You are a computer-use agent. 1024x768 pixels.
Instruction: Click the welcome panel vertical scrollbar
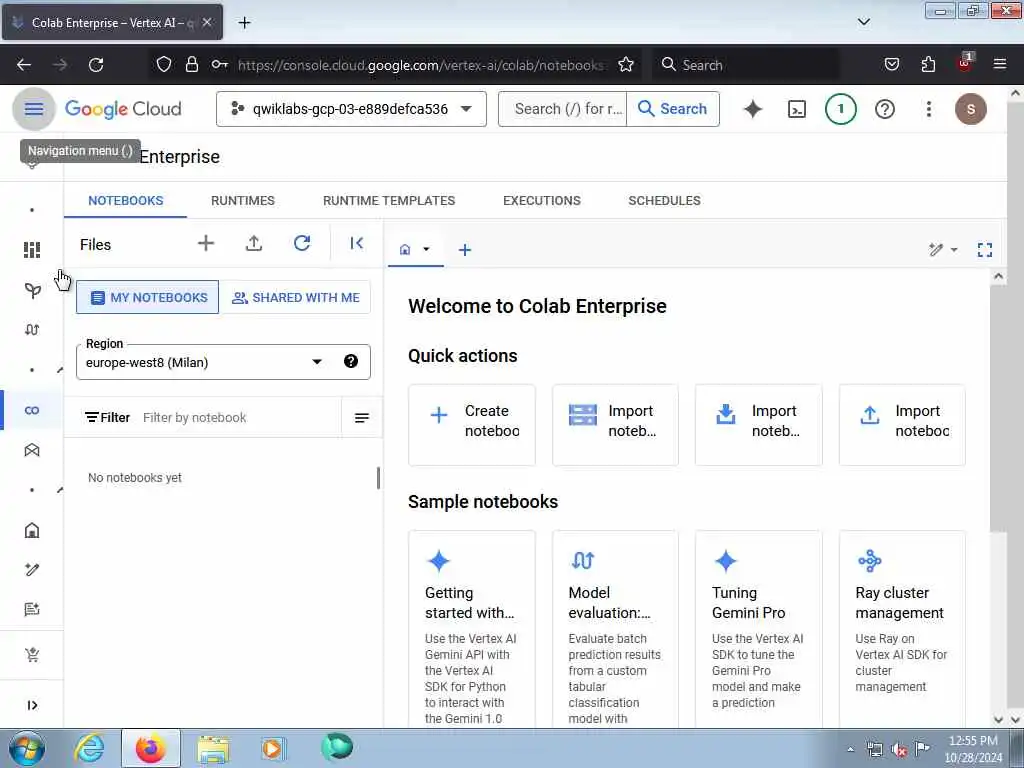coord(997,408)
